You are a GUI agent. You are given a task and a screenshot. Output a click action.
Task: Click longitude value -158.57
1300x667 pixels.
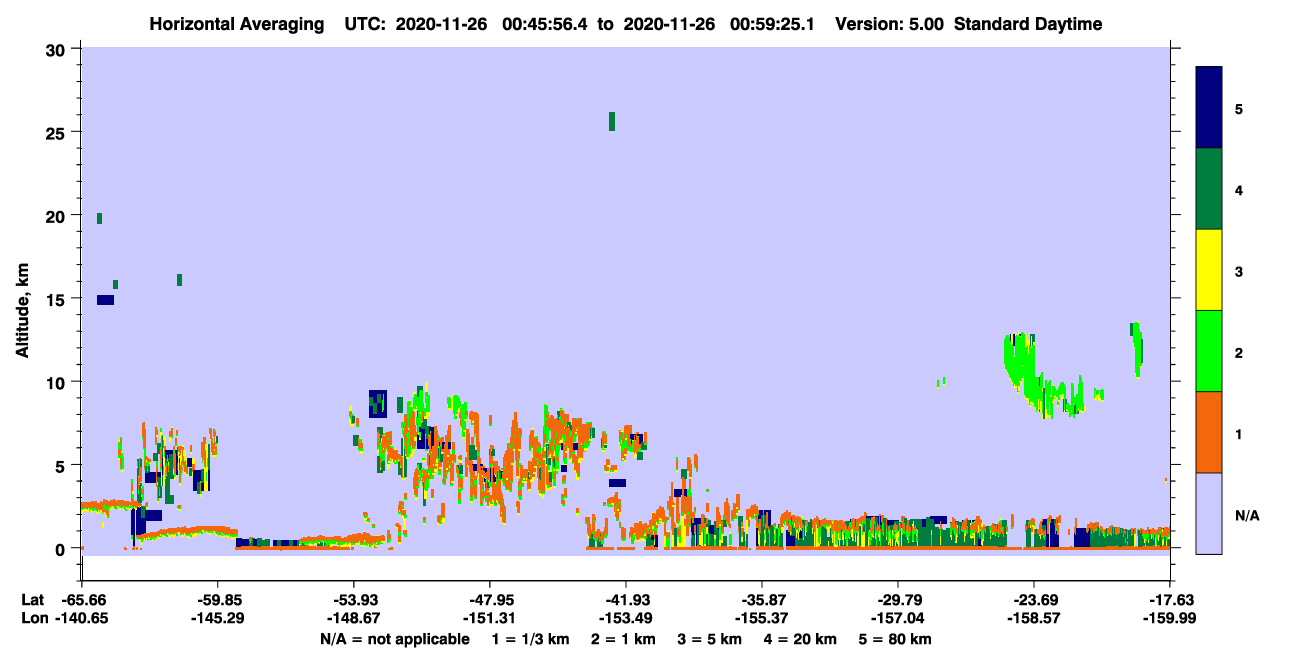(1034, 618)
